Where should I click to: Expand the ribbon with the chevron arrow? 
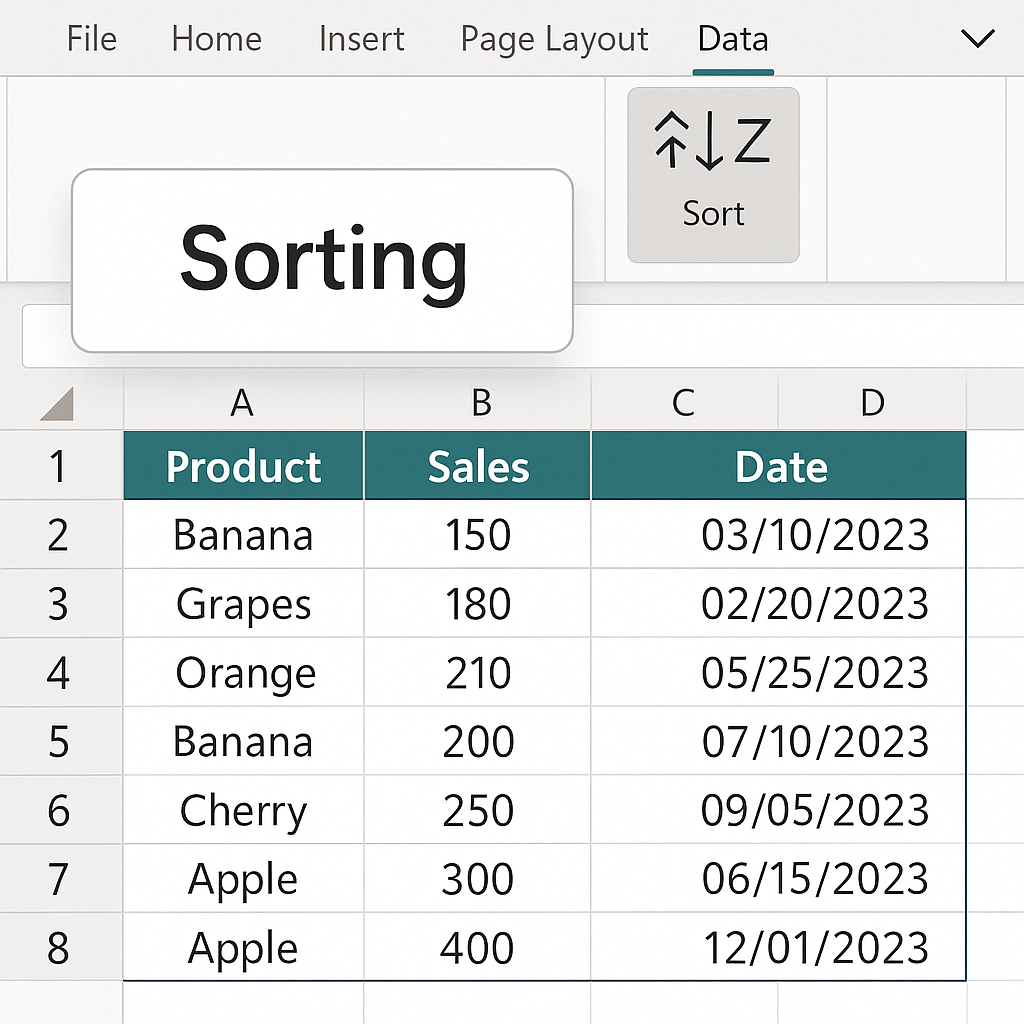[976, 40]
